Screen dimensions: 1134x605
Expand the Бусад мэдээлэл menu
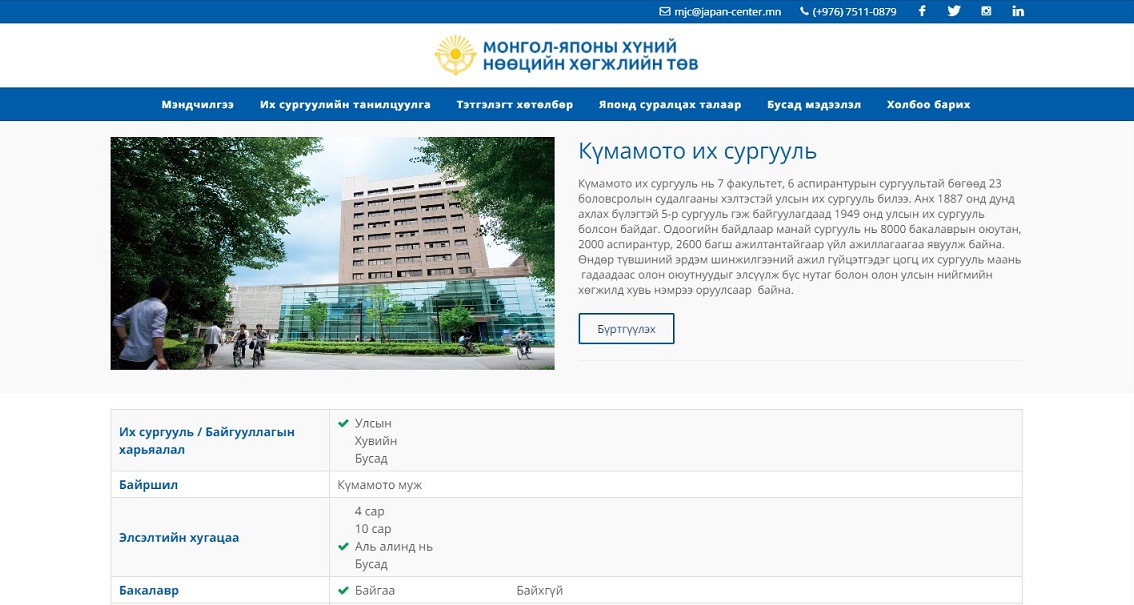click(814, 104)
